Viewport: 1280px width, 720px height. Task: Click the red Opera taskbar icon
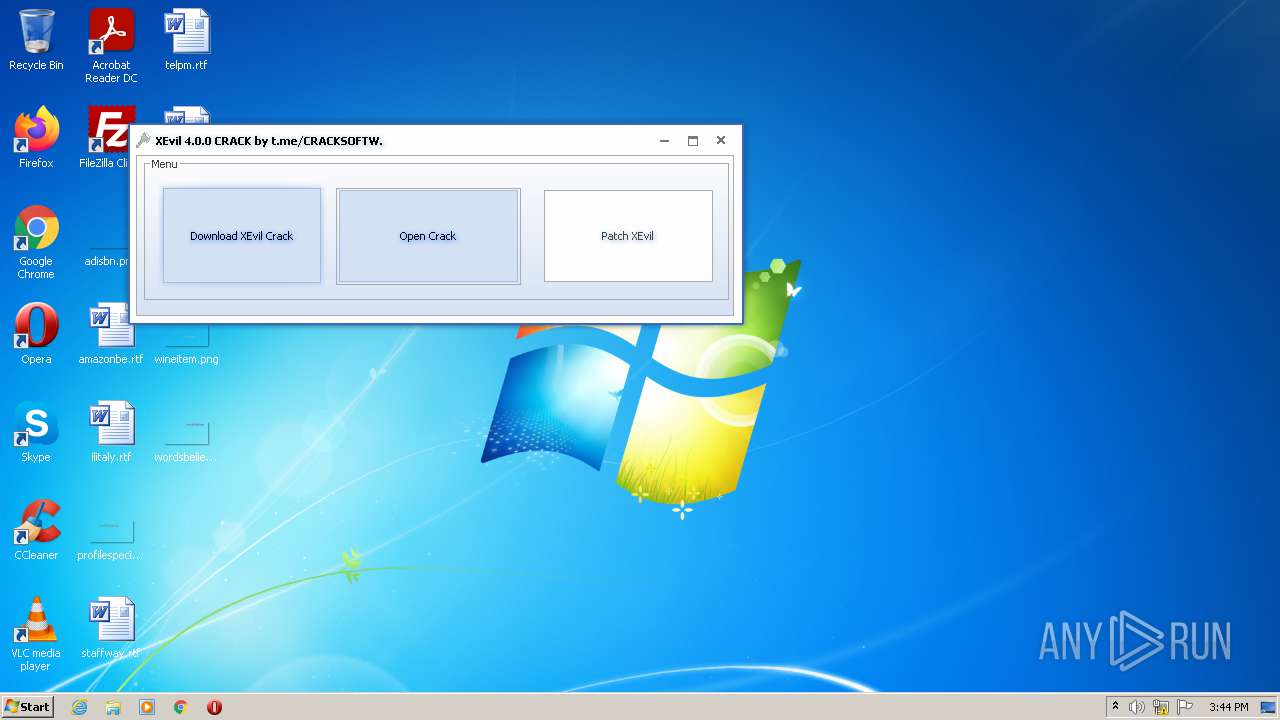pyautogui.click(x=214, y=707)
